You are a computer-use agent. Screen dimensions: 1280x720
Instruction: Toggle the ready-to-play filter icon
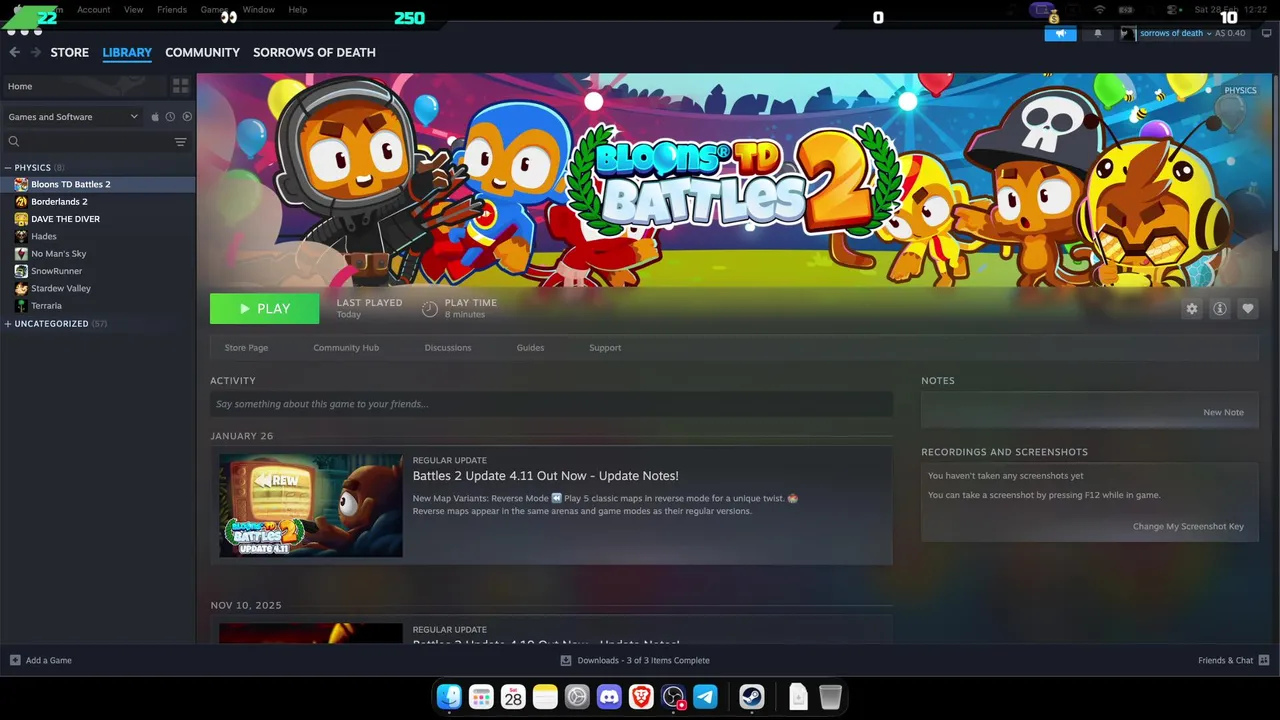[x=187, y=117]
